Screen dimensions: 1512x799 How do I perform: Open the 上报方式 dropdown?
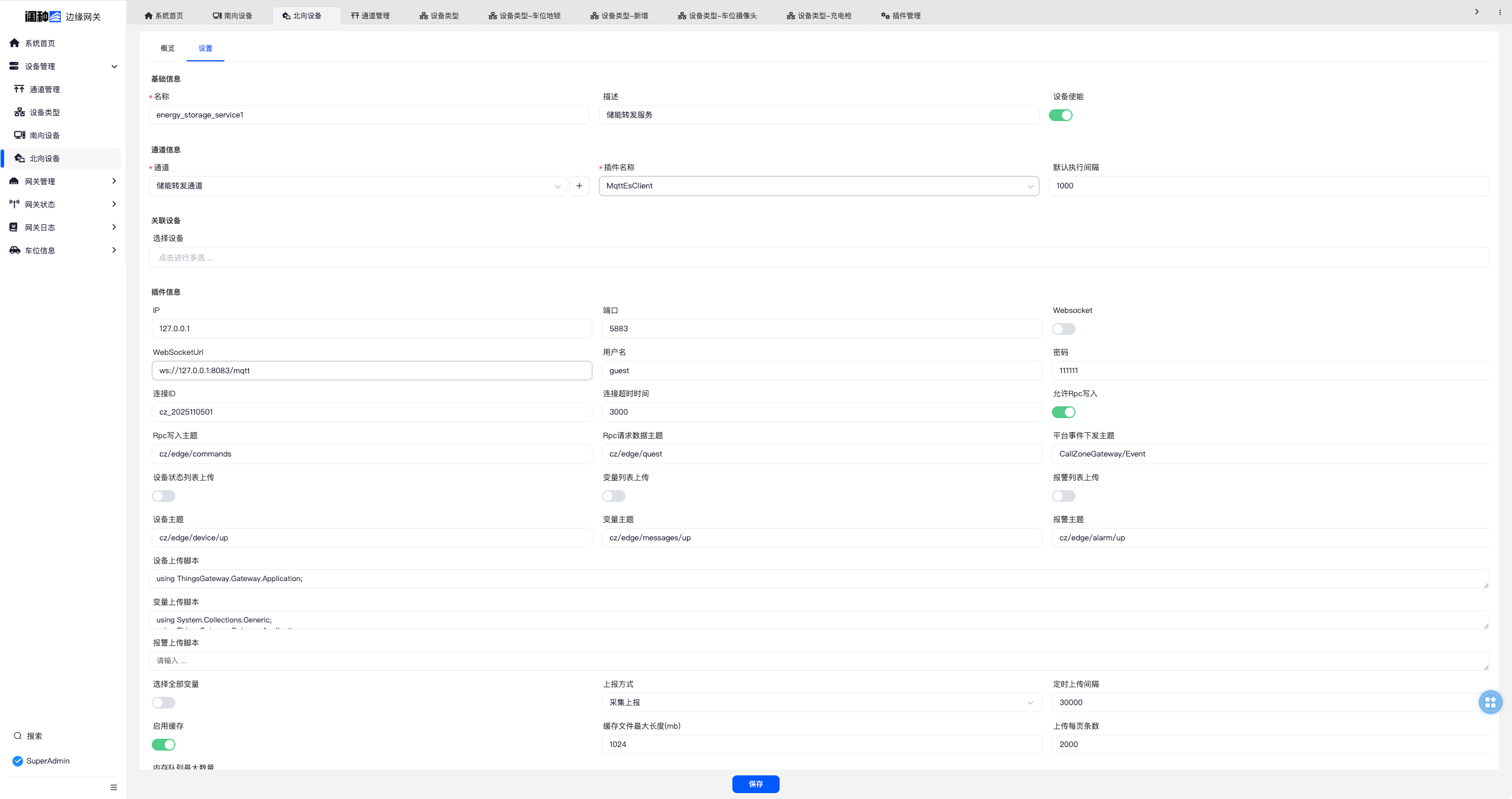(x=821, y=702)
